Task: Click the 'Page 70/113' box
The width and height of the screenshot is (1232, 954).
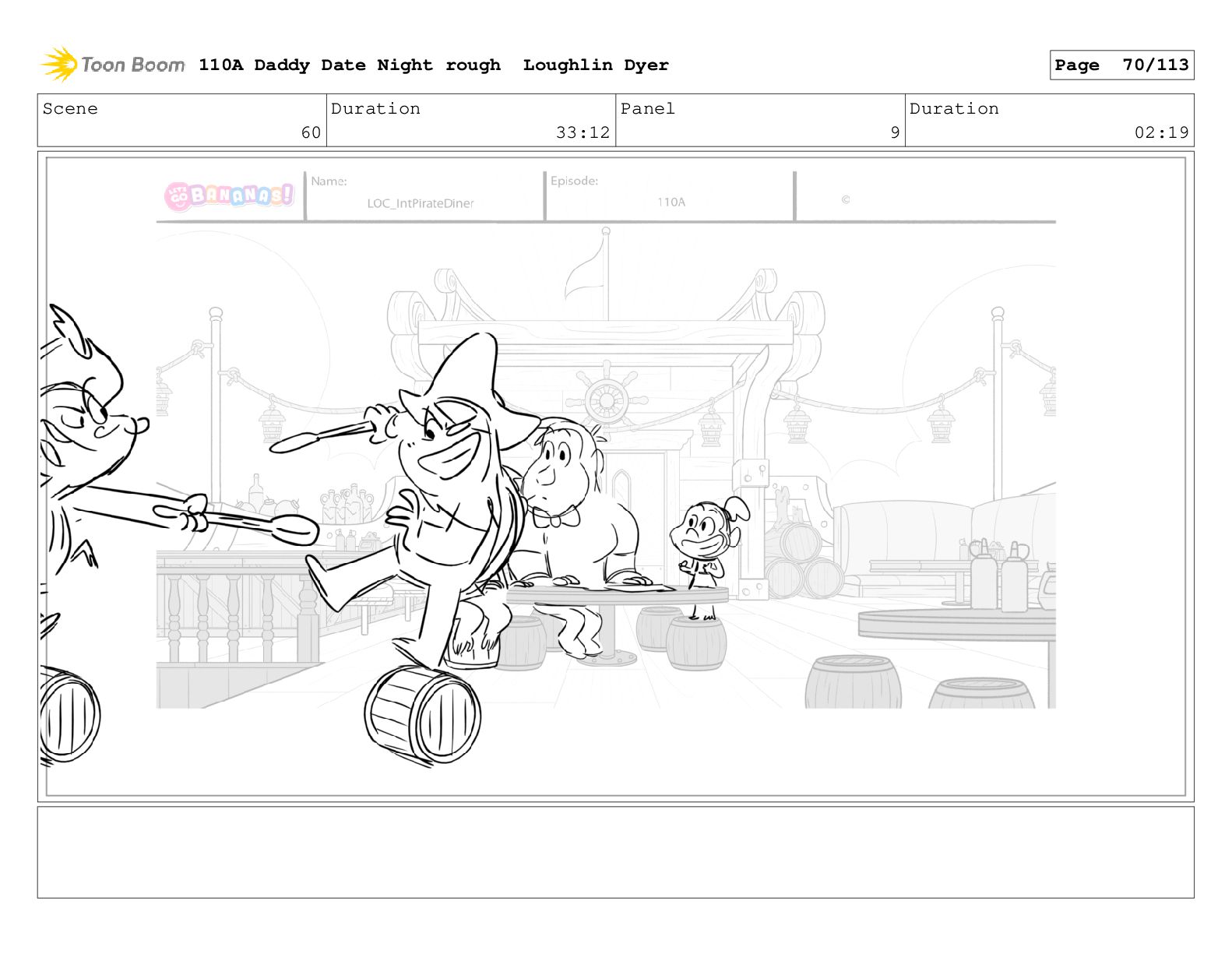Action: 1121,65
